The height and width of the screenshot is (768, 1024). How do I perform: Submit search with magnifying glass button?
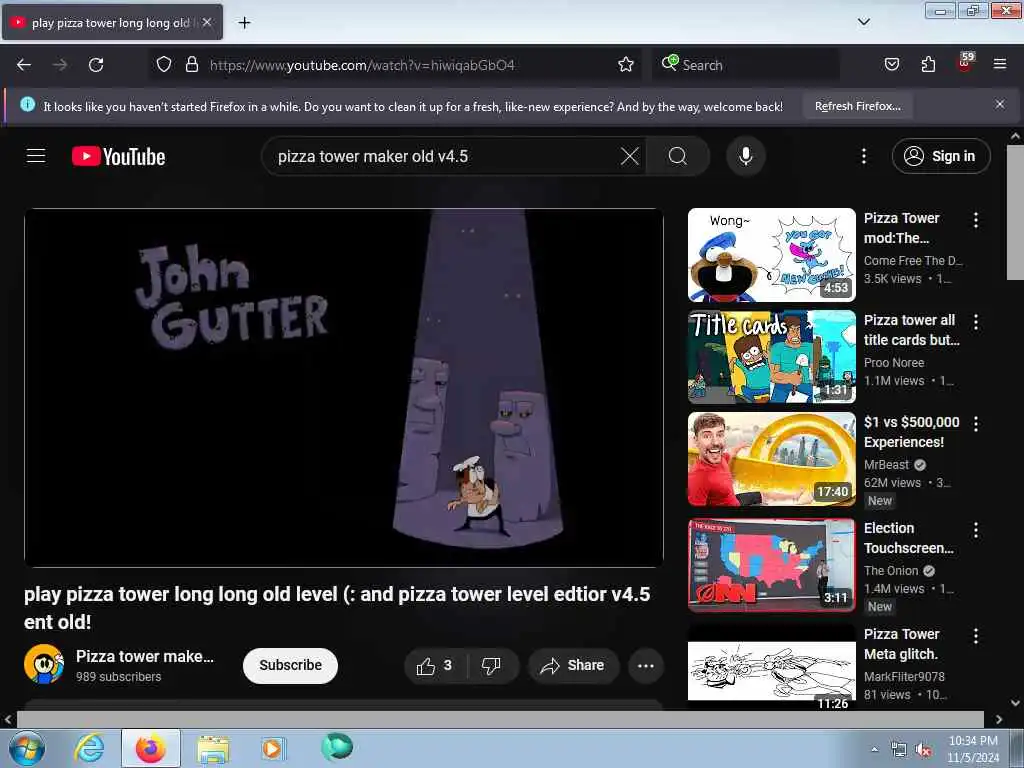pyautogui.click(x=678, y=156)
